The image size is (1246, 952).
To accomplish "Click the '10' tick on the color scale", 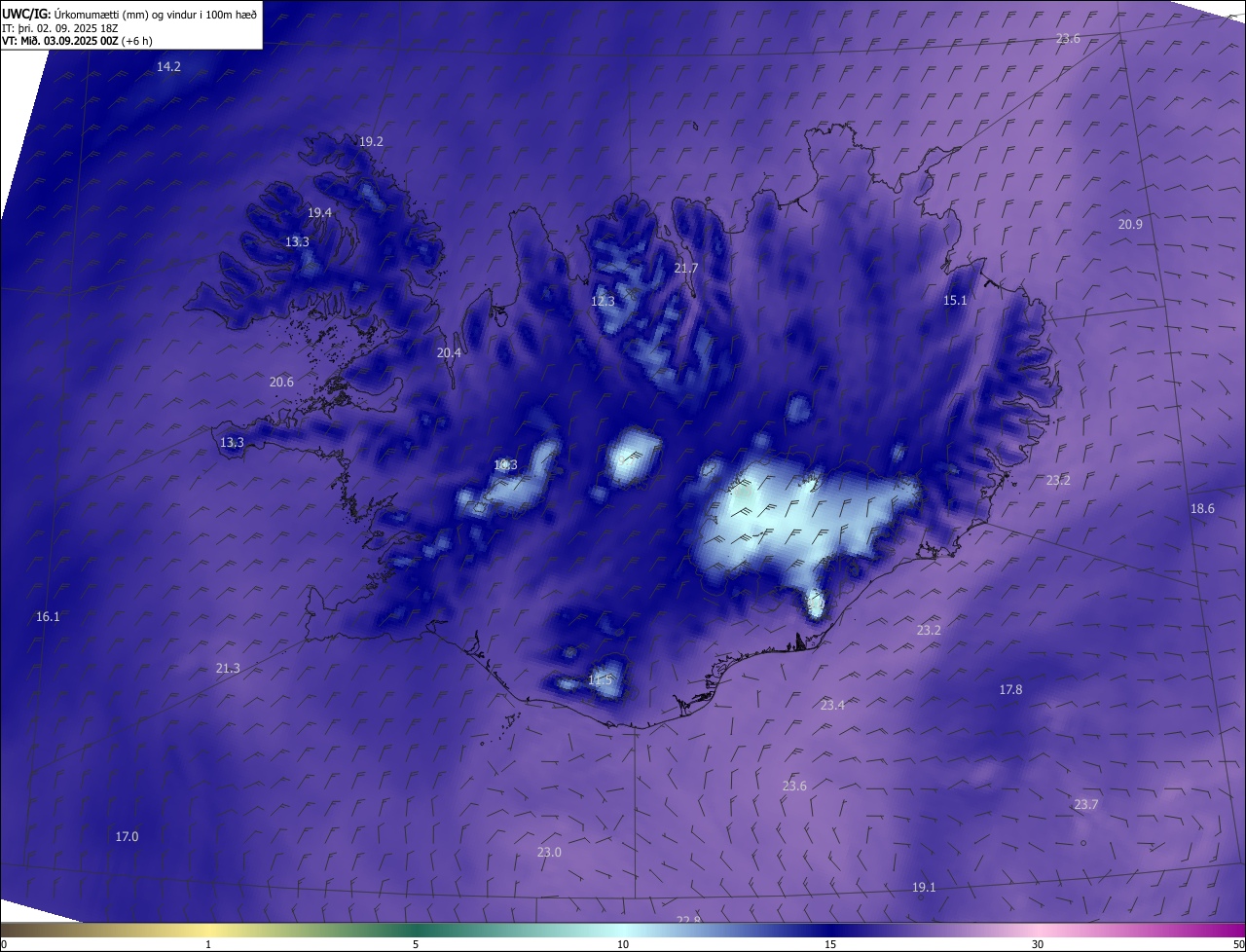I will (623, 944).
